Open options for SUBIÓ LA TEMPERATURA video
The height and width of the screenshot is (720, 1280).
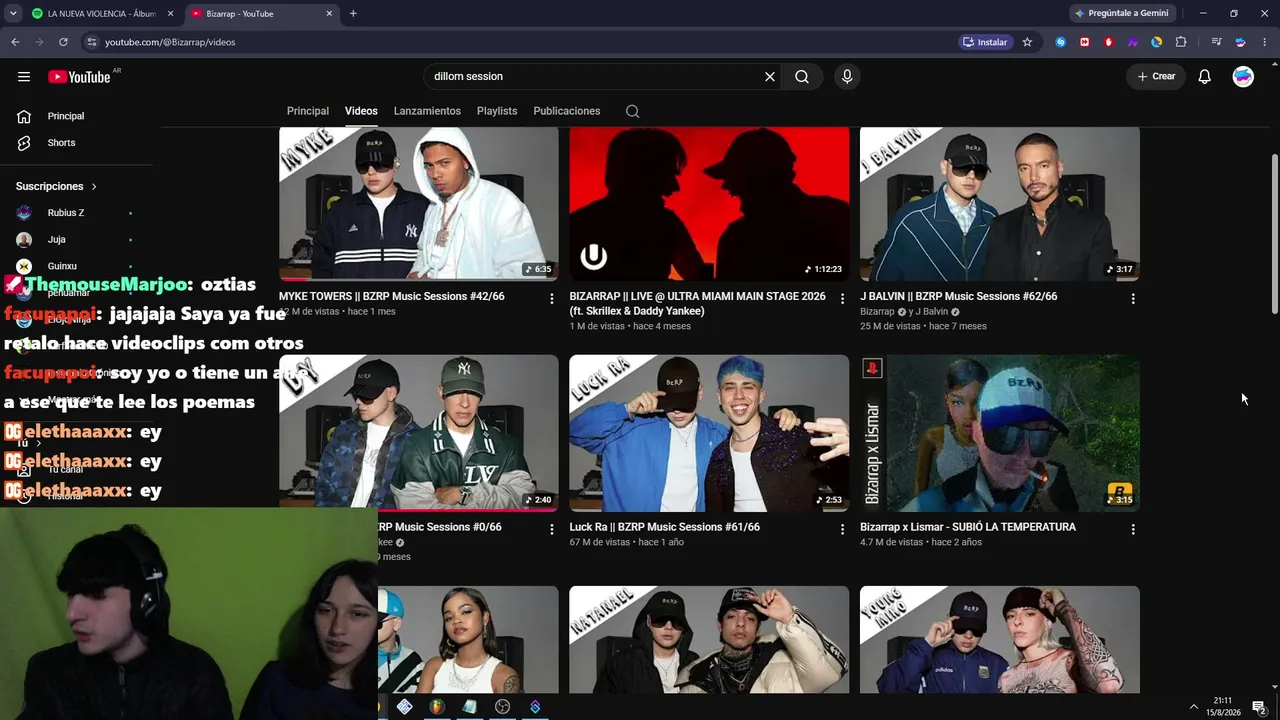(x=1133, y=529)
